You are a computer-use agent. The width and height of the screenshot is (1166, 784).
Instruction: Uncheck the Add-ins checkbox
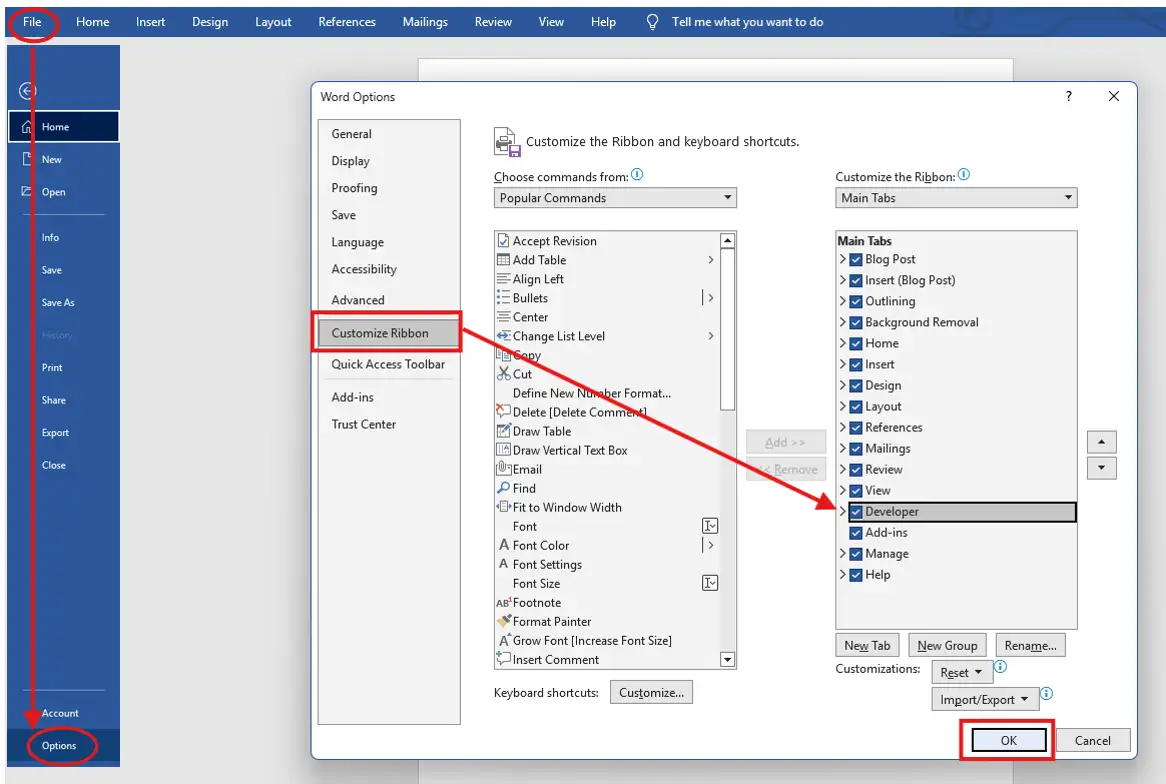[855, 532]
